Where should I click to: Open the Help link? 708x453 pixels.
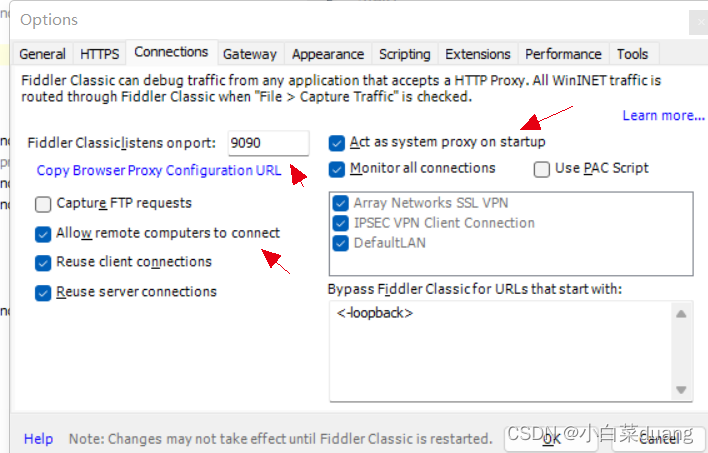pos(38,439)
